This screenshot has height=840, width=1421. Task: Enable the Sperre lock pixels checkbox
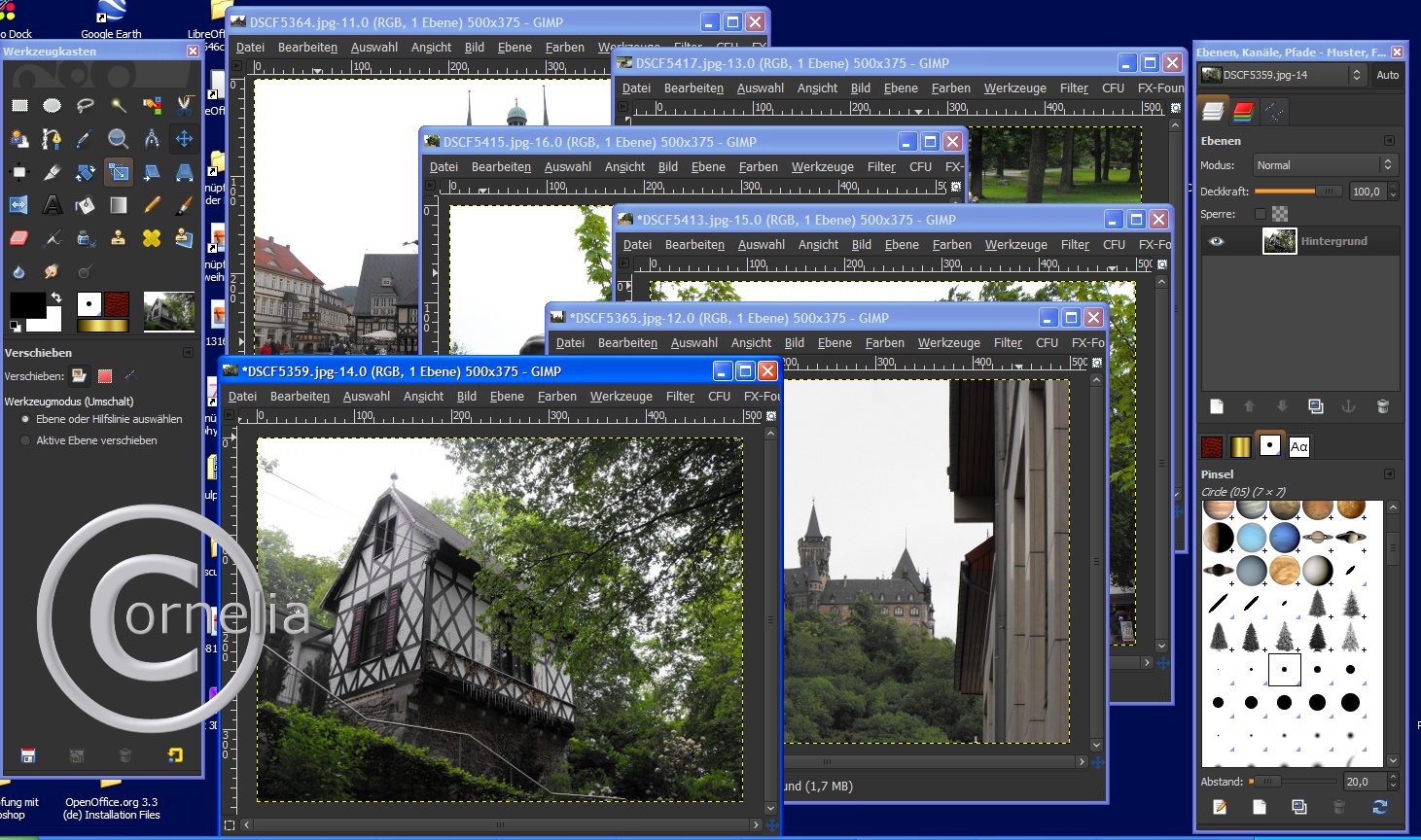[1261, 214]
